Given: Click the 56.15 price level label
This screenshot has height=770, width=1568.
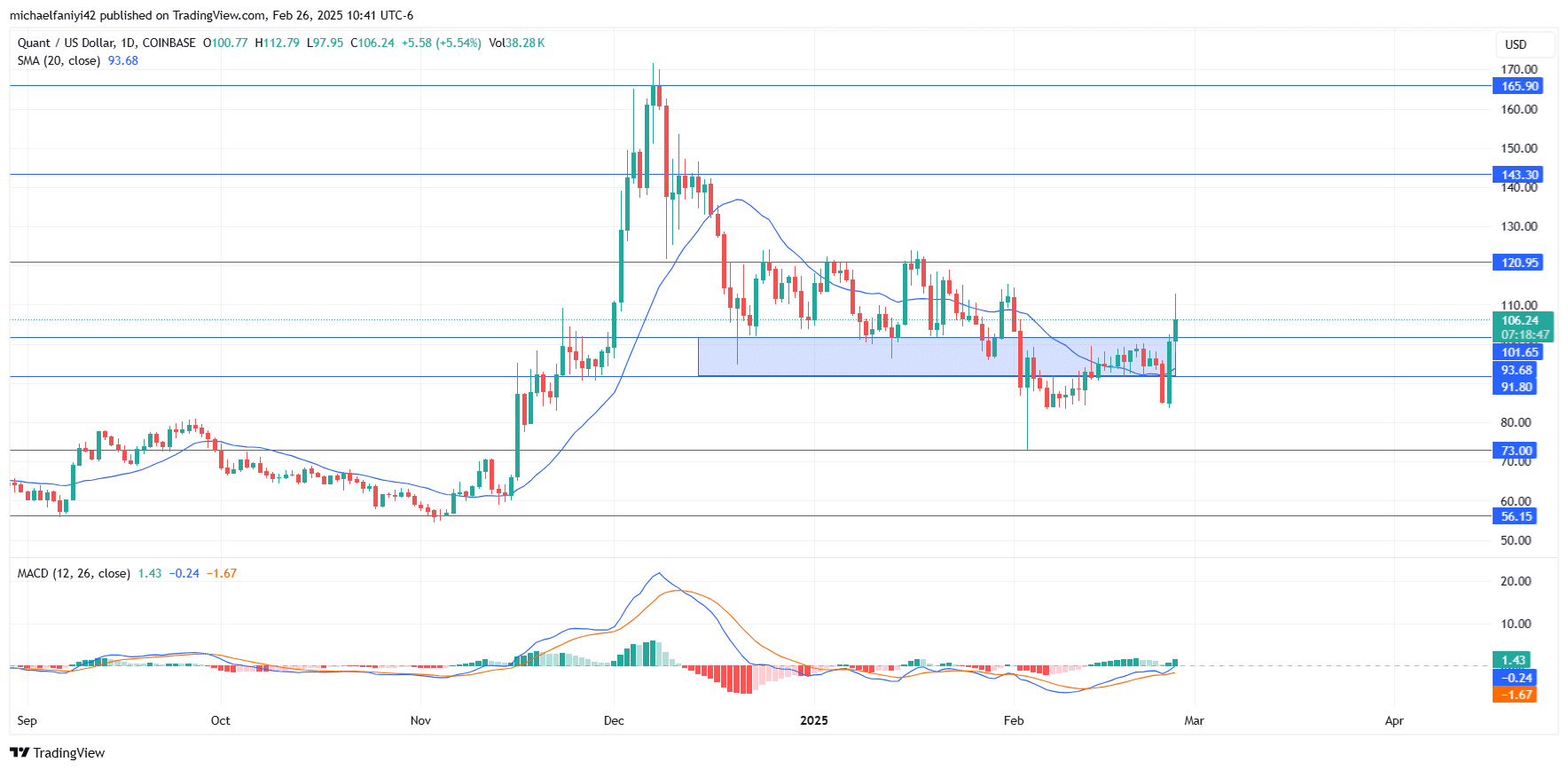Looking at the screenshot, I should click(x=1516, y=516).
